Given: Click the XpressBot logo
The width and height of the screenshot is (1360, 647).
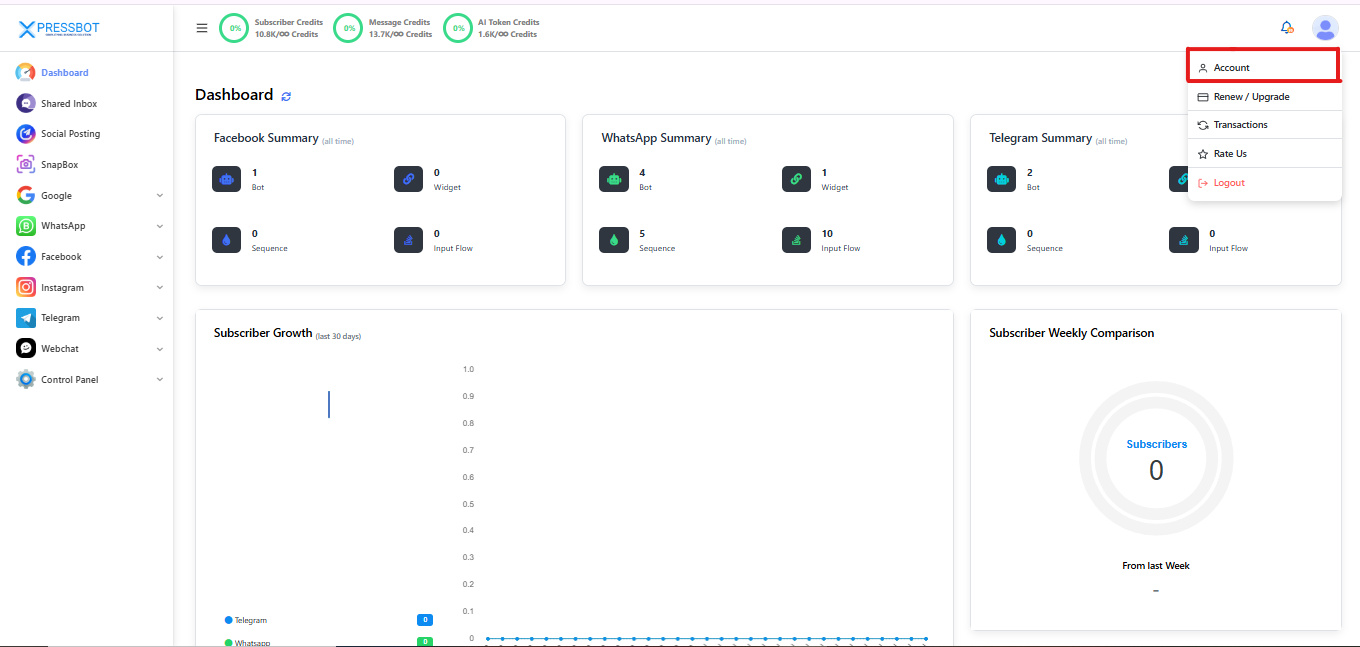Looking at the screenshot, I should pyautogui.click(x=59, y=29).
